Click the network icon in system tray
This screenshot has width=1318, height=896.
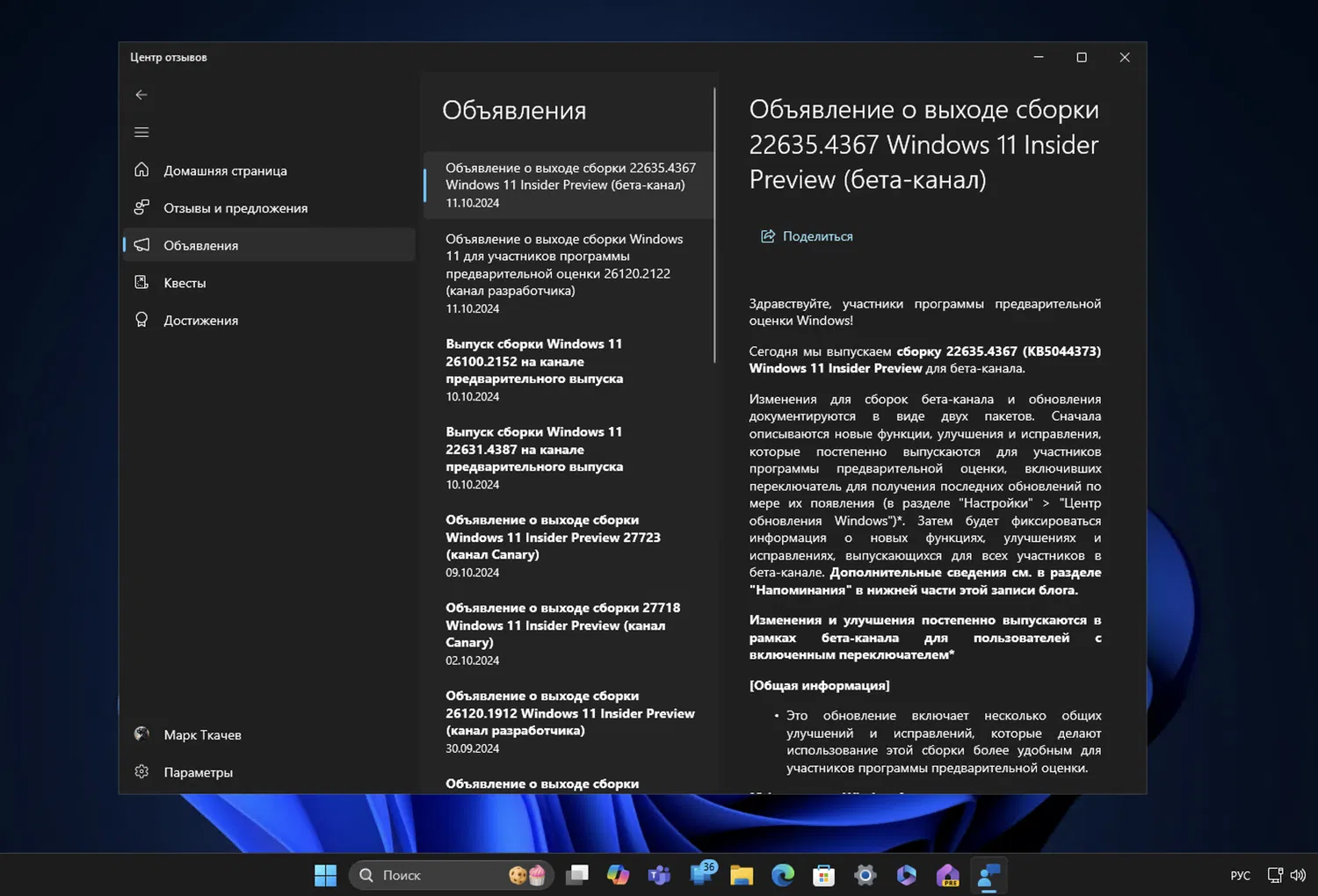1275,875
